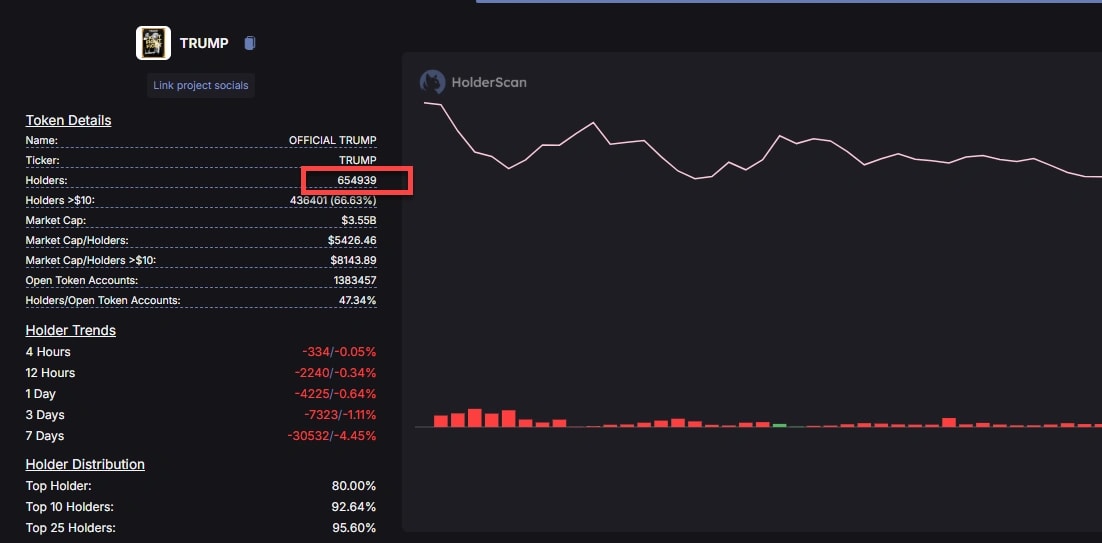The height and width of the screenshot is (543, 1102).
Task: Select the Top 10 Holders value 92.64%
Action: pyautogui.click(x=354, y=506)
